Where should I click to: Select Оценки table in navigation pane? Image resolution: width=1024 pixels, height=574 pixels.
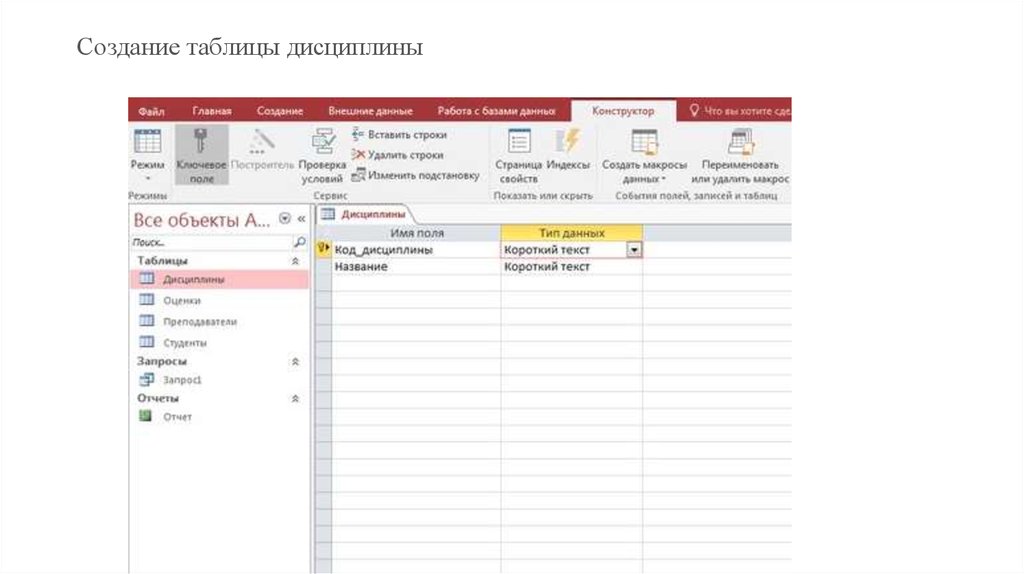[219, 300]
